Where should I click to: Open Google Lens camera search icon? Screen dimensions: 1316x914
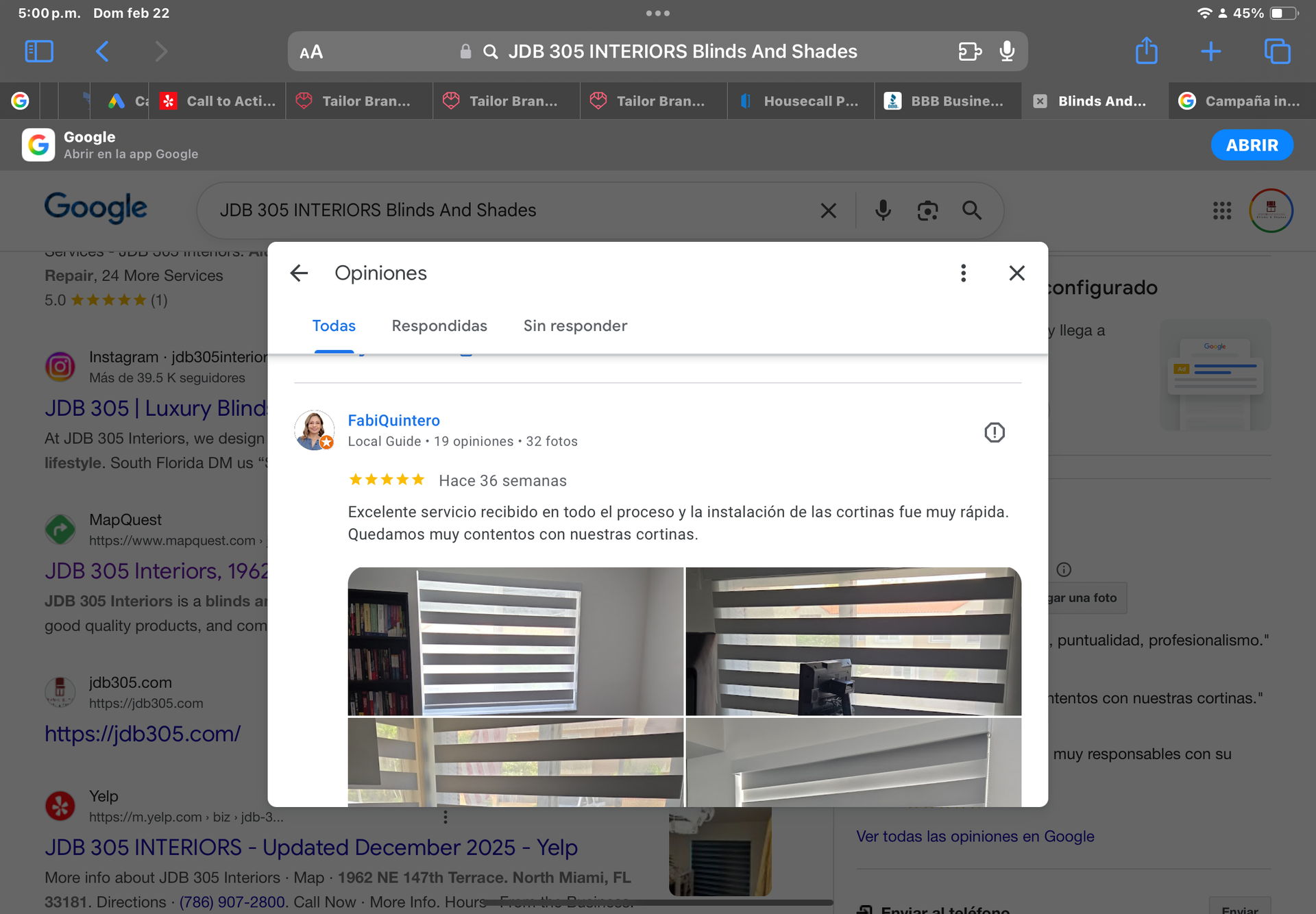(927, 210)
